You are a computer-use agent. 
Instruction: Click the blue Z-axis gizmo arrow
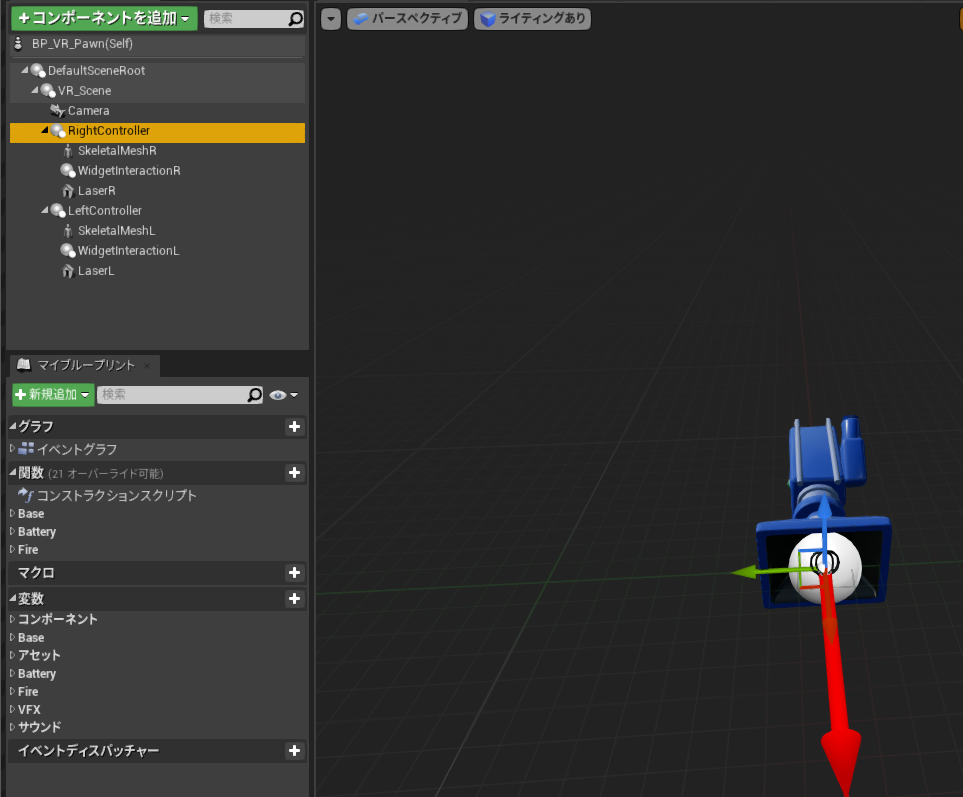point(824,508)
